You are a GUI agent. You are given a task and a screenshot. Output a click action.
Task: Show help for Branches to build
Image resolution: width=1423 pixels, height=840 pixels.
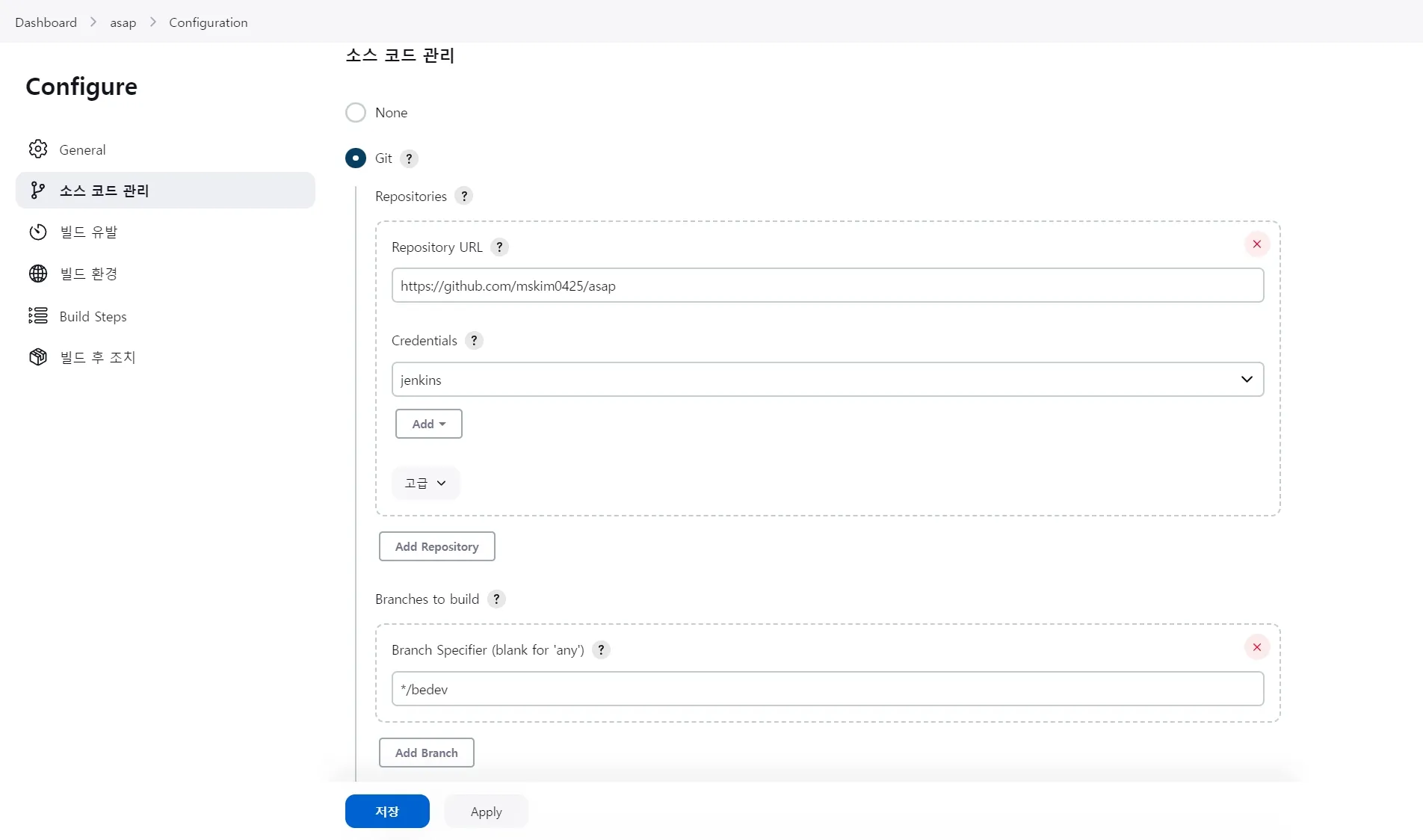click(496, 599)
